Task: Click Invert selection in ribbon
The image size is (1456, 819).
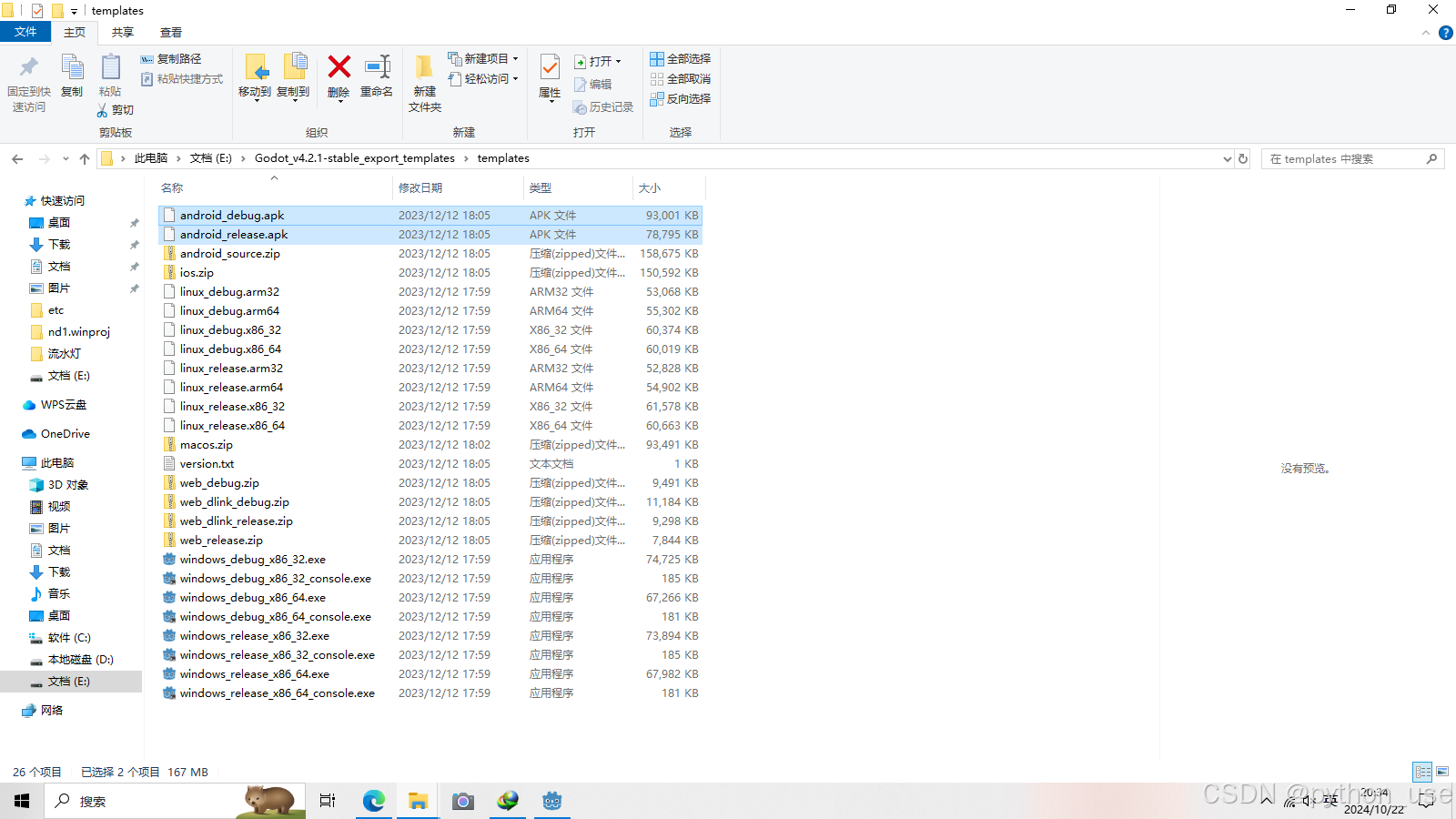Action: click(x=680, y=99)
